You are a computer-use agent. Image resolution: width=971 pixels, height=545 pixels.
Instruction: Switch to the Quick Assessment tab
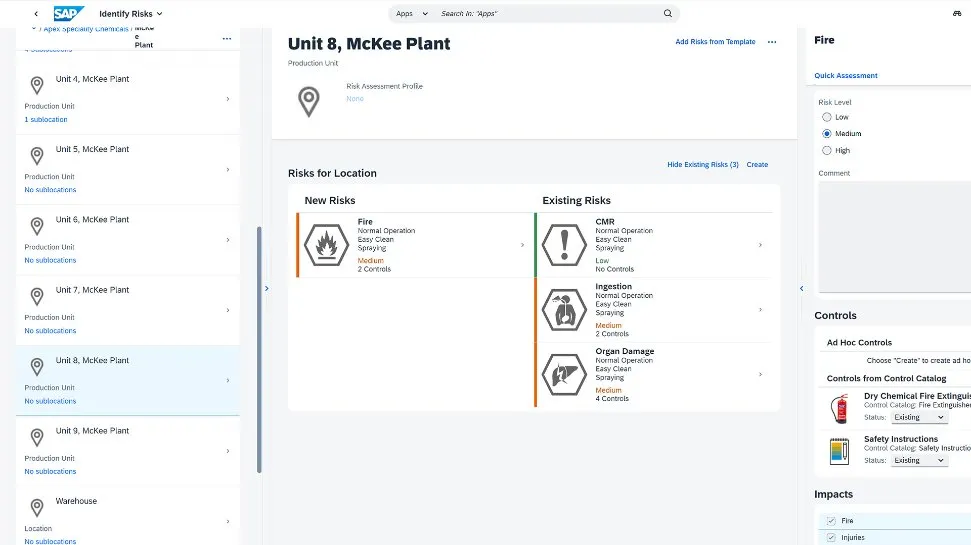(846, 76)
